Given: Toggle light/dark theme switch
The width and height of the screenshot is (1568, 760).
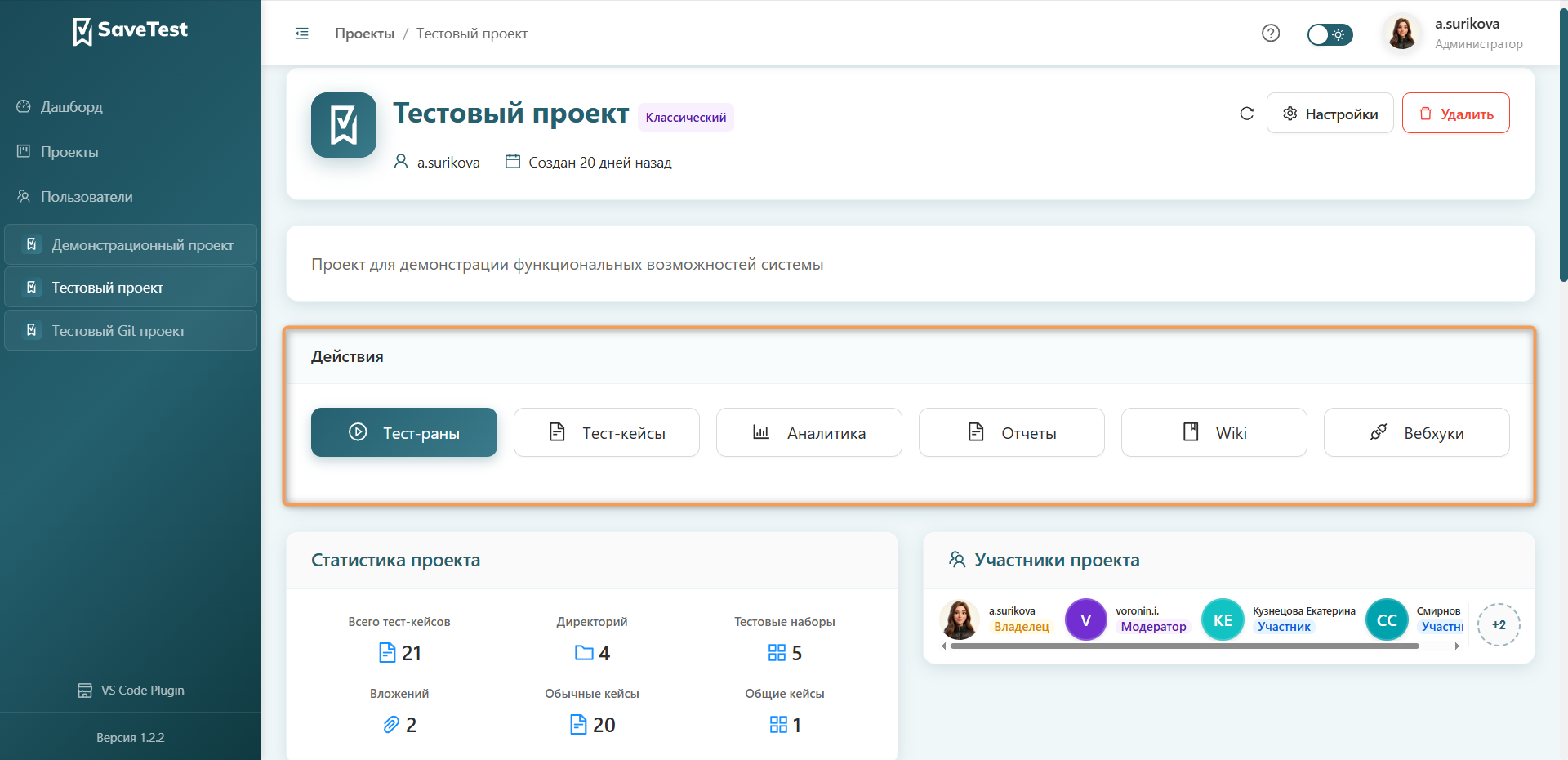Looking at the screenshot, I should coord(1330,34).
